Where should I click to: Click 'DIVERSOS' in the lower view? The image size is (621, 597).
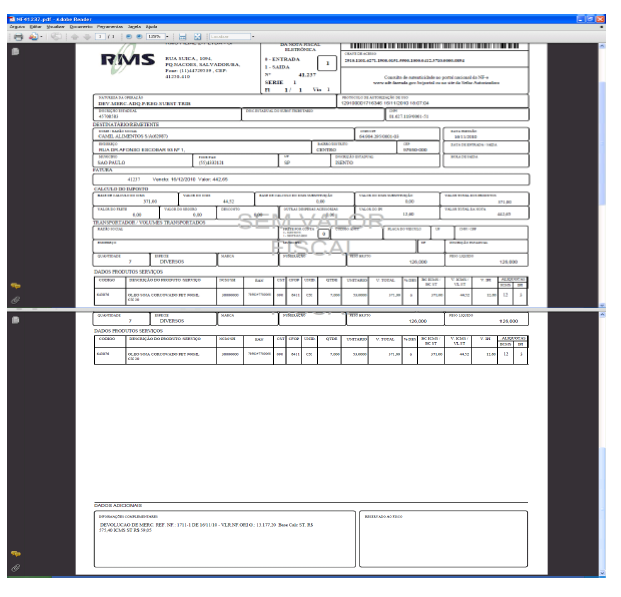tap(171, 321)
